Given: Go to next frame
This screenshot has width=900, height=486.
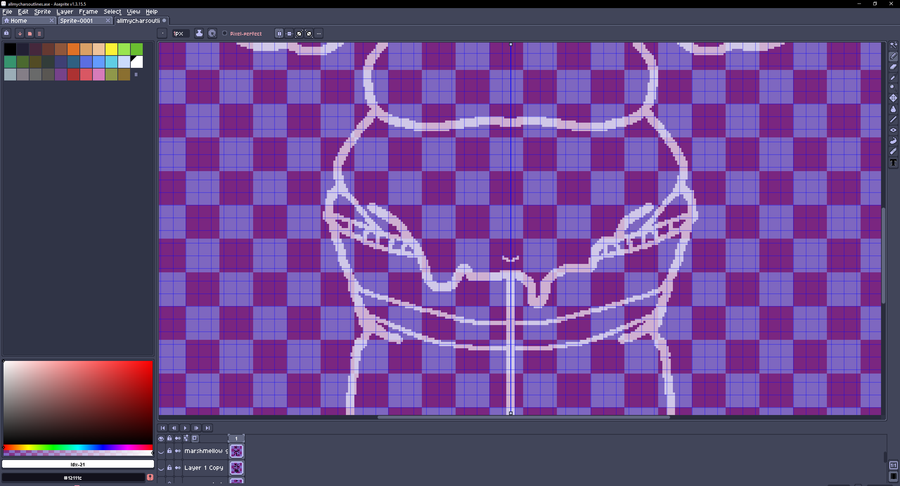Looking at the screenshot, I should (x=196, y=427).
